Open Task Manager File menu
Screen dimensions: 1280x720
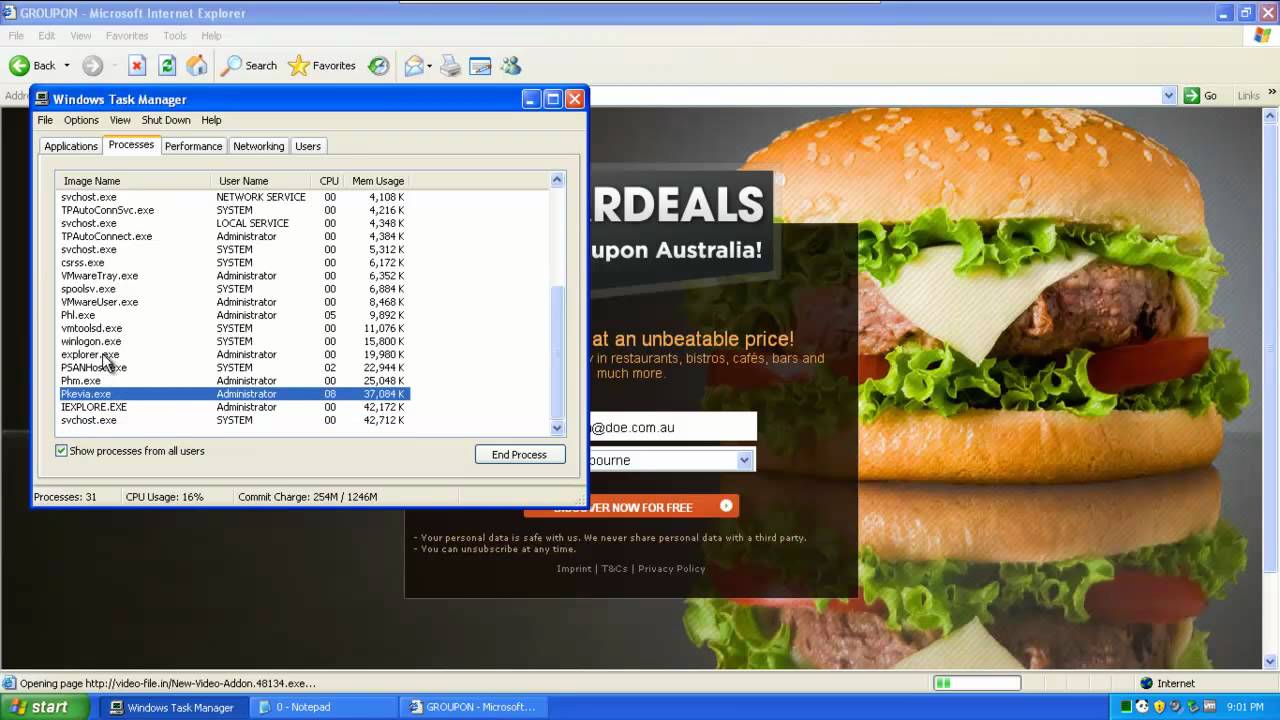[x=45, y=120]
